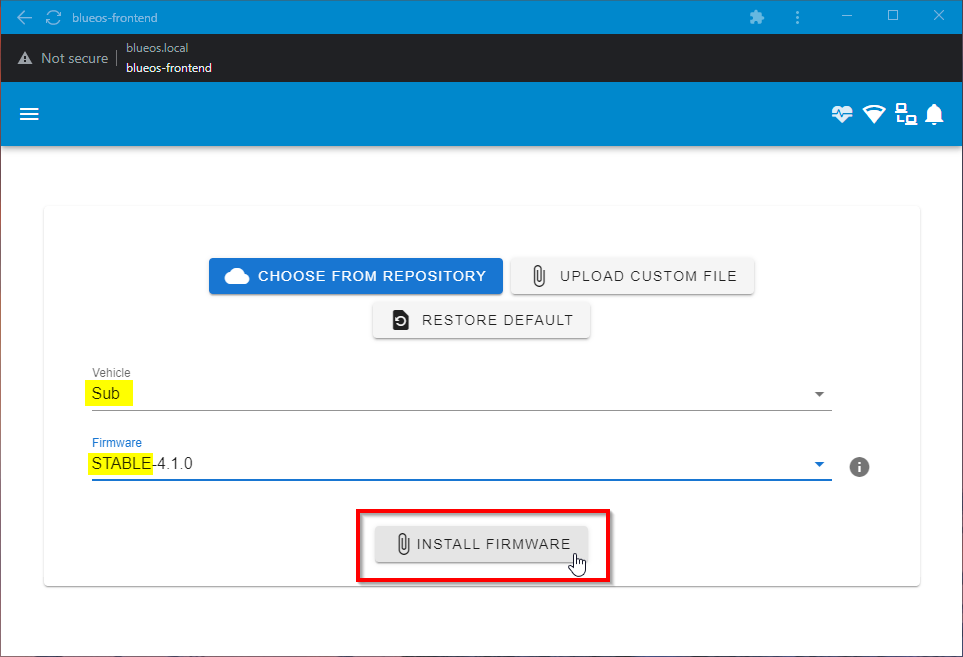Click CHOOSE FROM REPOSITORY

(x=355, y=276)
